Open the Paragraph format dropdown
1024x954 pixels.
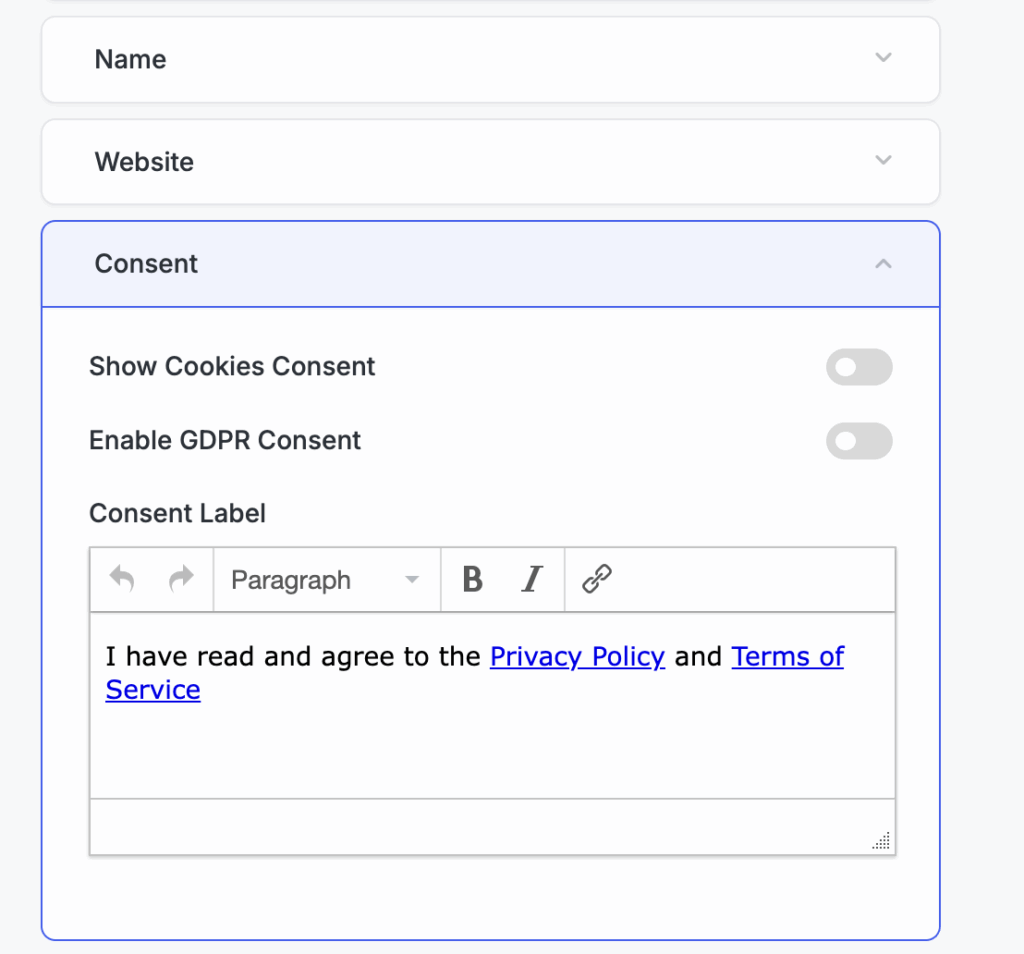325,580
